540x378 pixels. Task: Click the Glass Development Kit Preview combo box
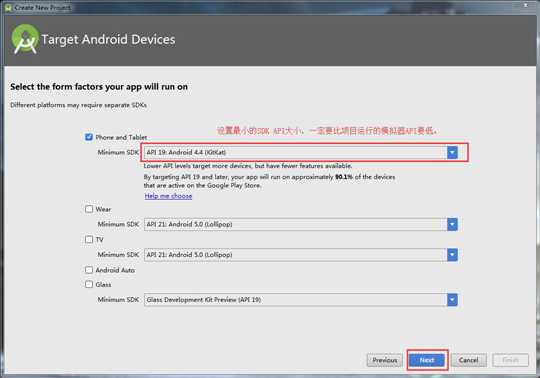point(301,300)
